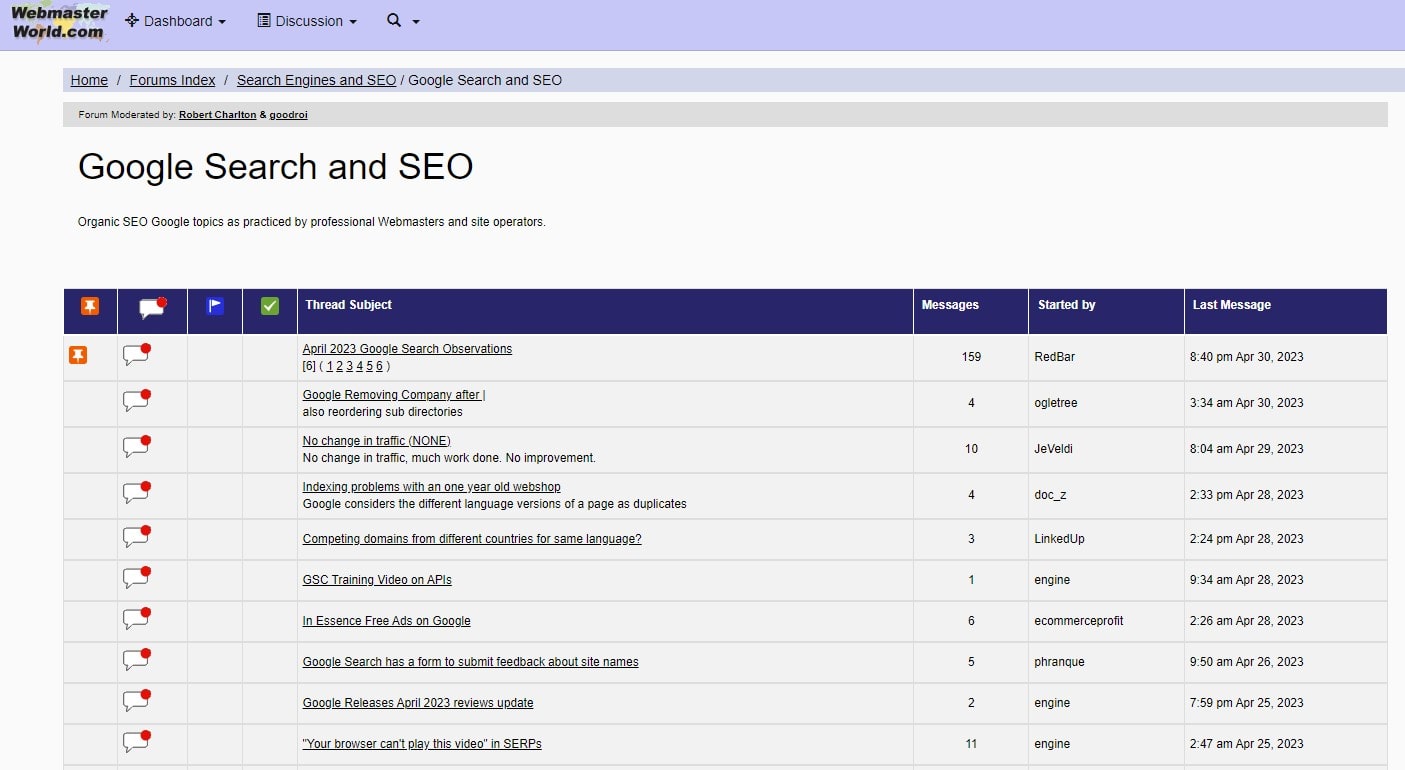Open Google Search site names feedback thread
The image size is (1405, 770).
pos(471,662)
